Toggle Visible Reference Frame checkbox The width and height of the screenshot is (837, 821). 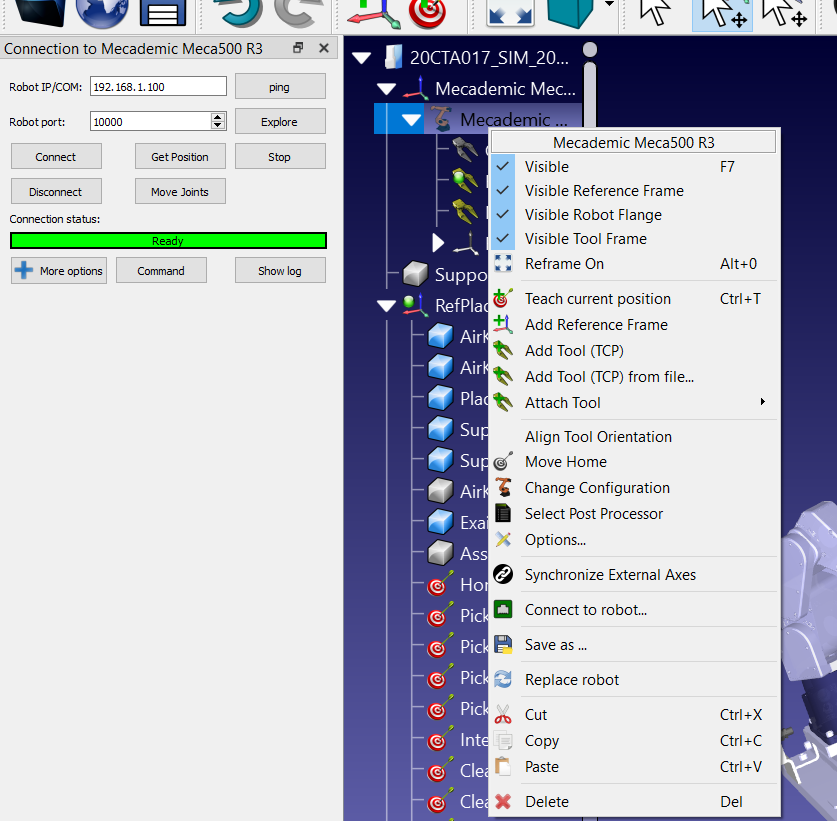click(x=504, y=191)
